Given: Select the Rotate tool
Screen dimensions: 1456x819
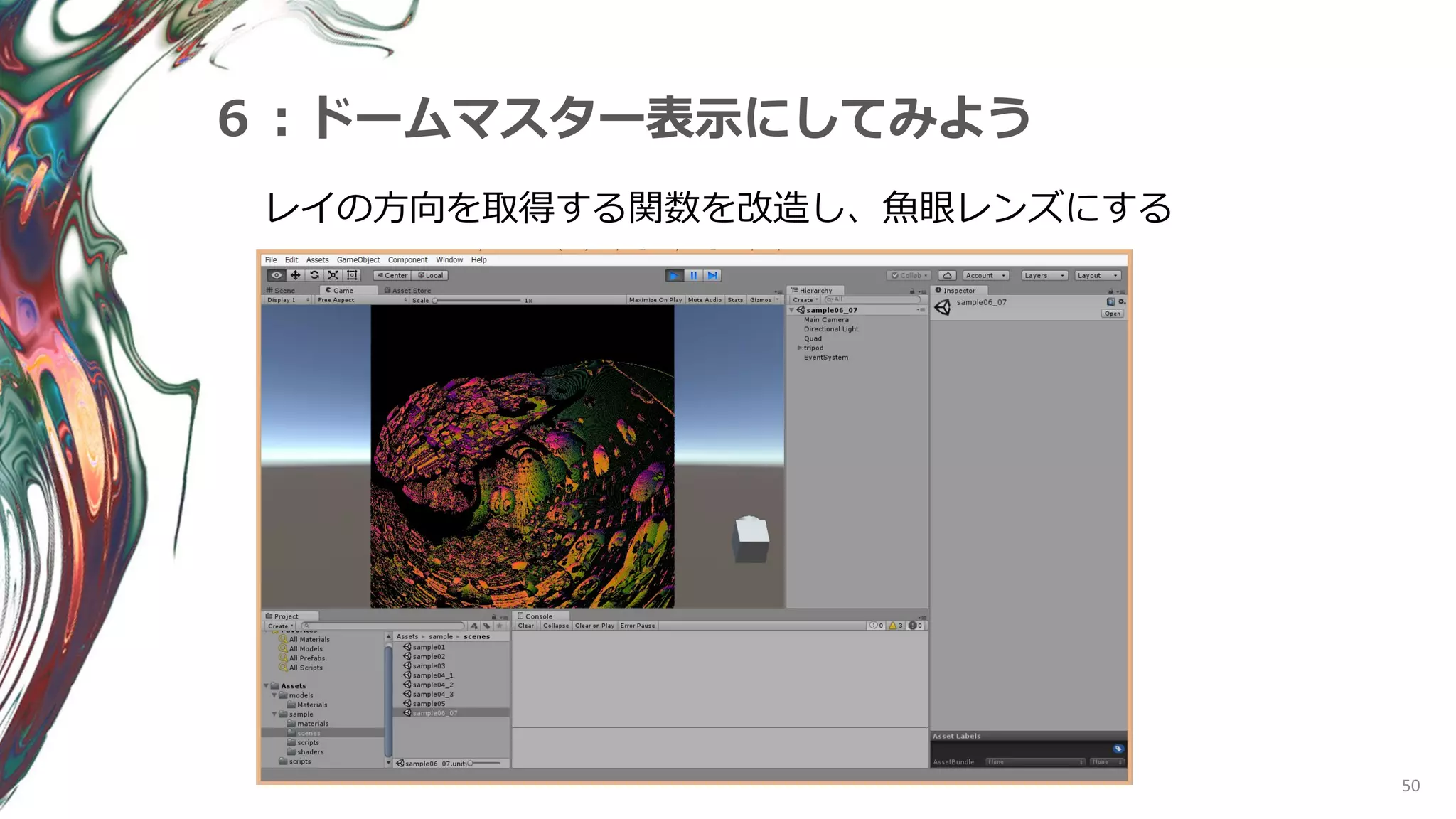Looking at the screenshot, I should (x=314, y=275).
